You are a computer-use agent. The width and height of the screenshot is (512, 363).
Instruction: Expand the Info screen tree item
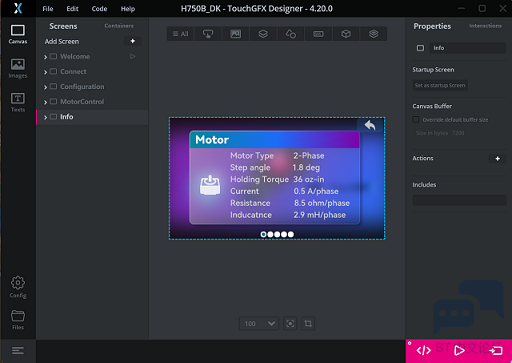pyautogui.click(x=45, y=117)
